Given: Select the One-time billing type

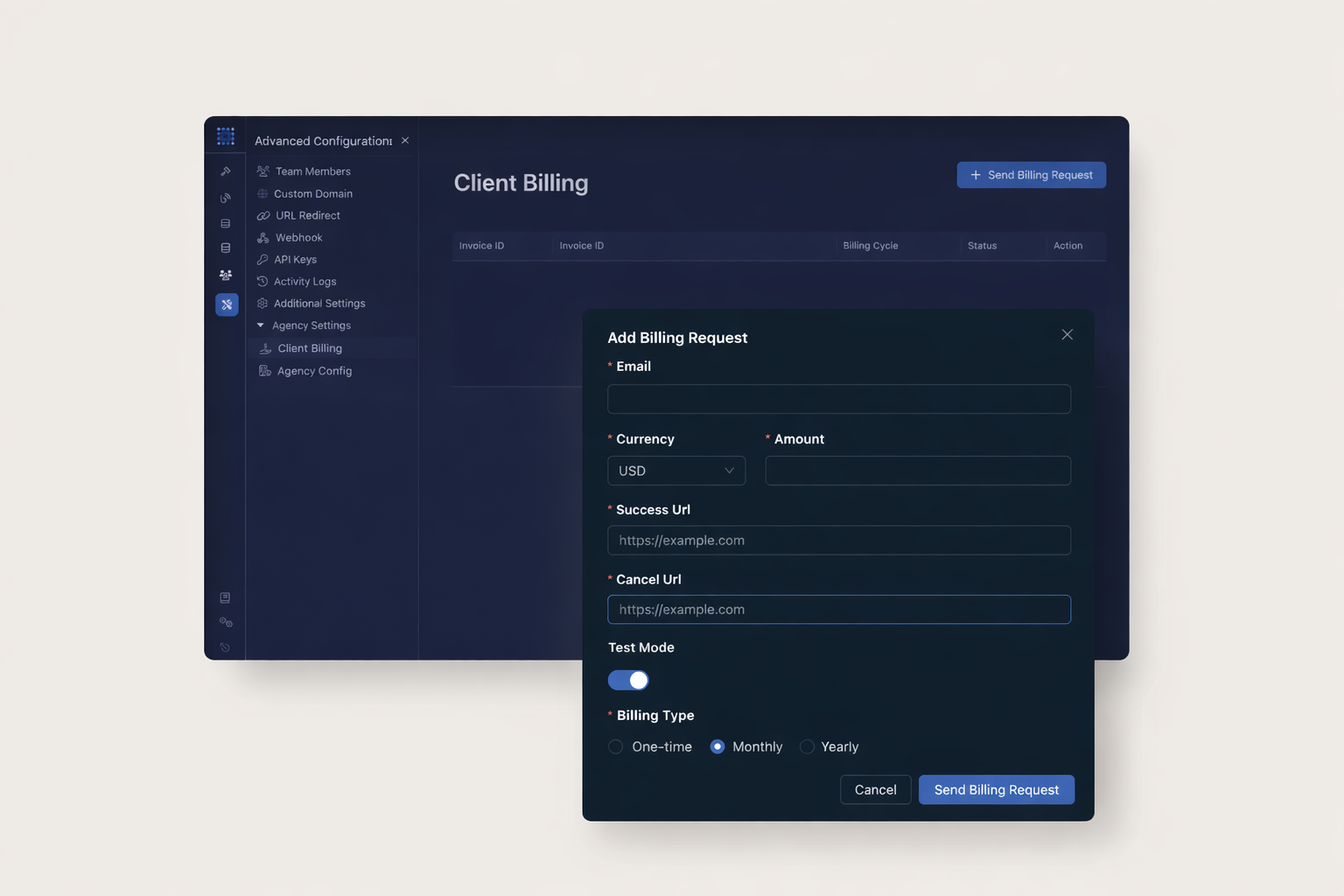Looking at the screenshot, I should pyautogui.click(x=616, y=746).
